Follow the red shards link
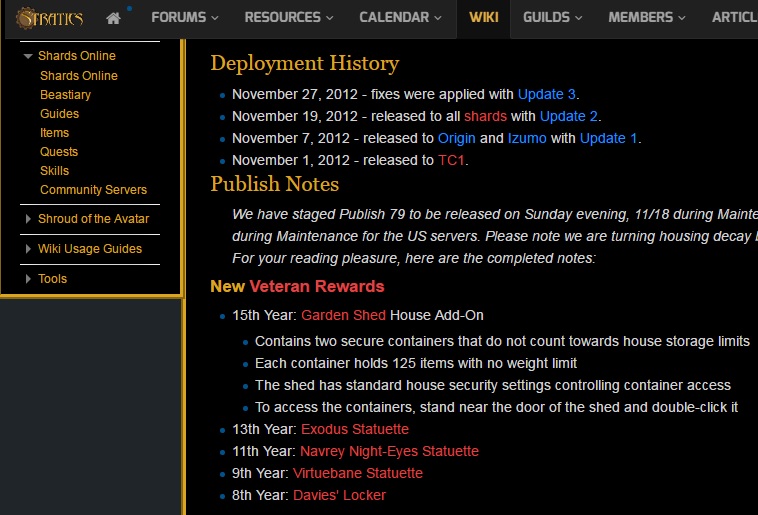 pos(485,117)
